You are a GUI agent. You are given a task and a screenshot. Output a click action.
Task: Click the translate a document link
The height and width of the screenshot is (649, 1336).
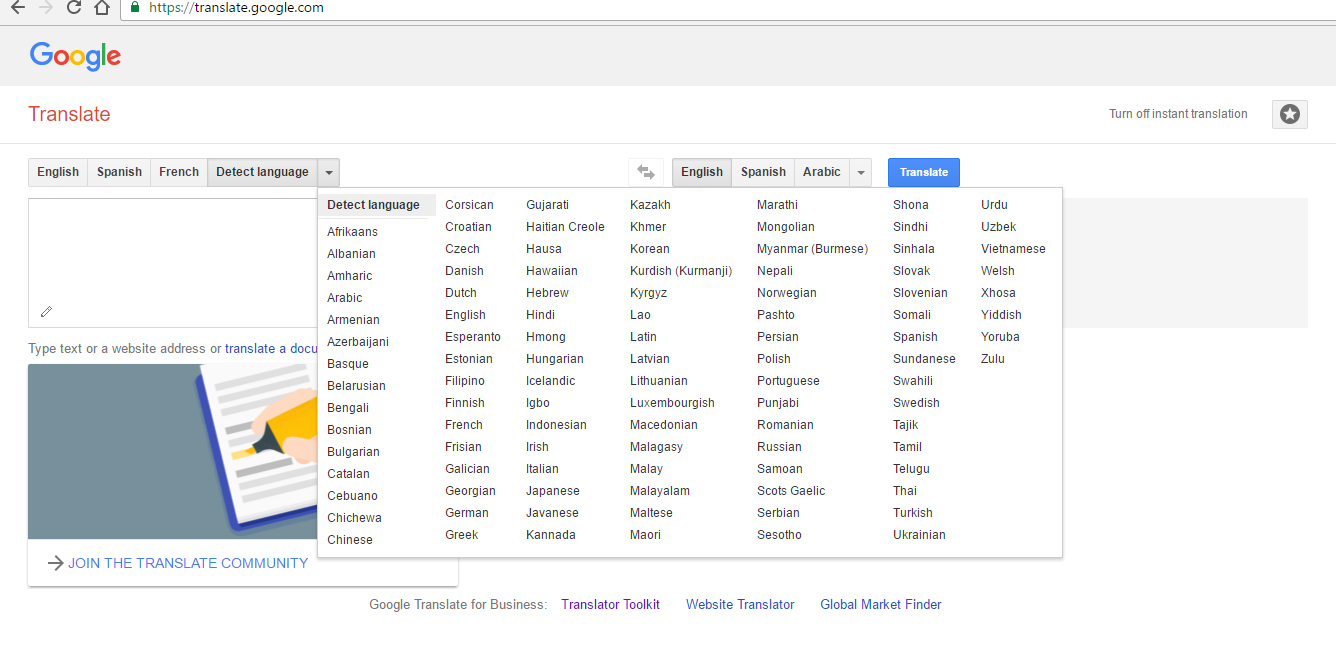[x=271, y=348]
